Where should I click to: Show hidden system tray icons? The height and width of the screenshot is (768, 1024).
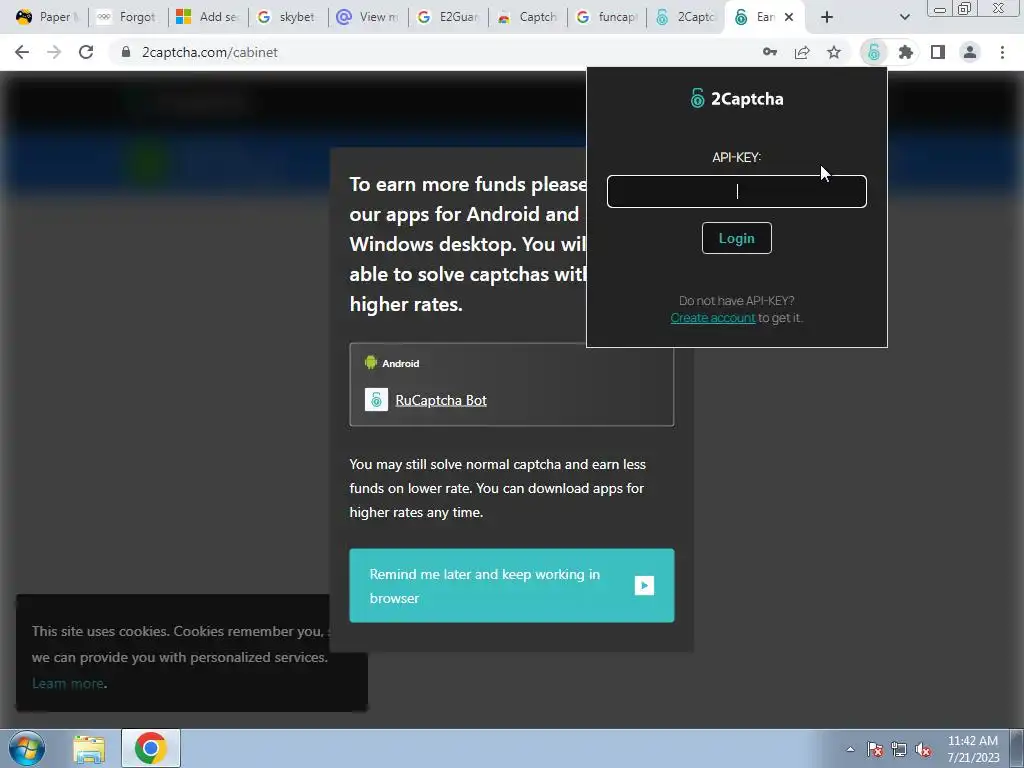click(850, 749)
